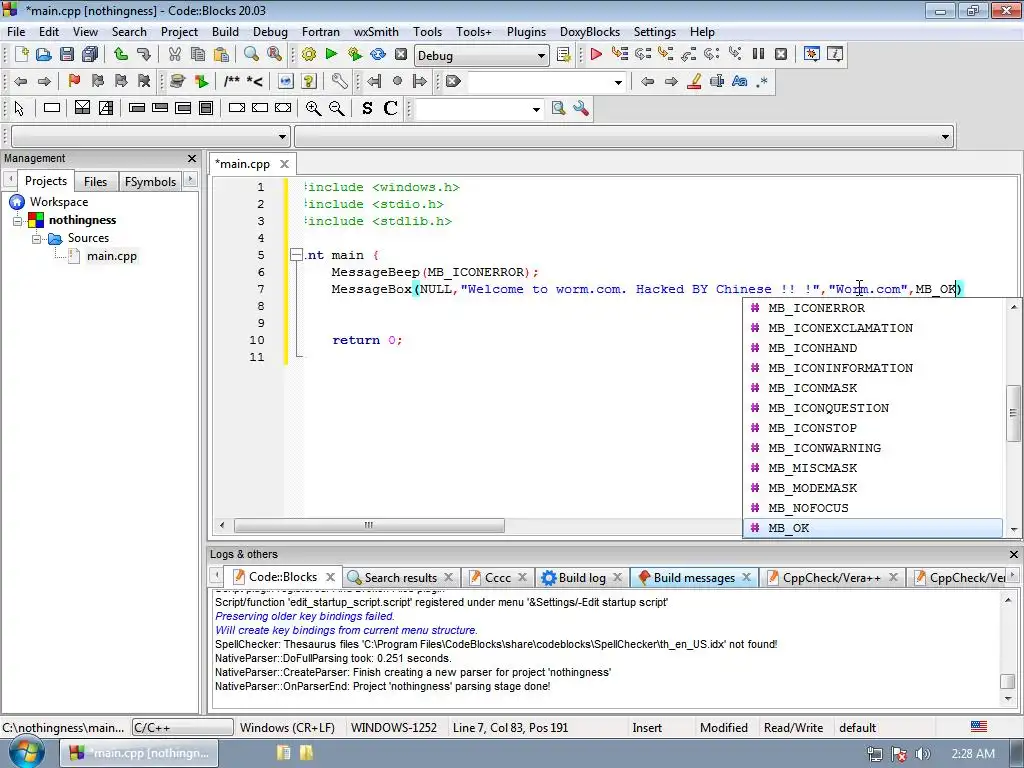This screenshot has width=1024, height=768.
Task: Open the File menu
Action: tap(16, 31)
